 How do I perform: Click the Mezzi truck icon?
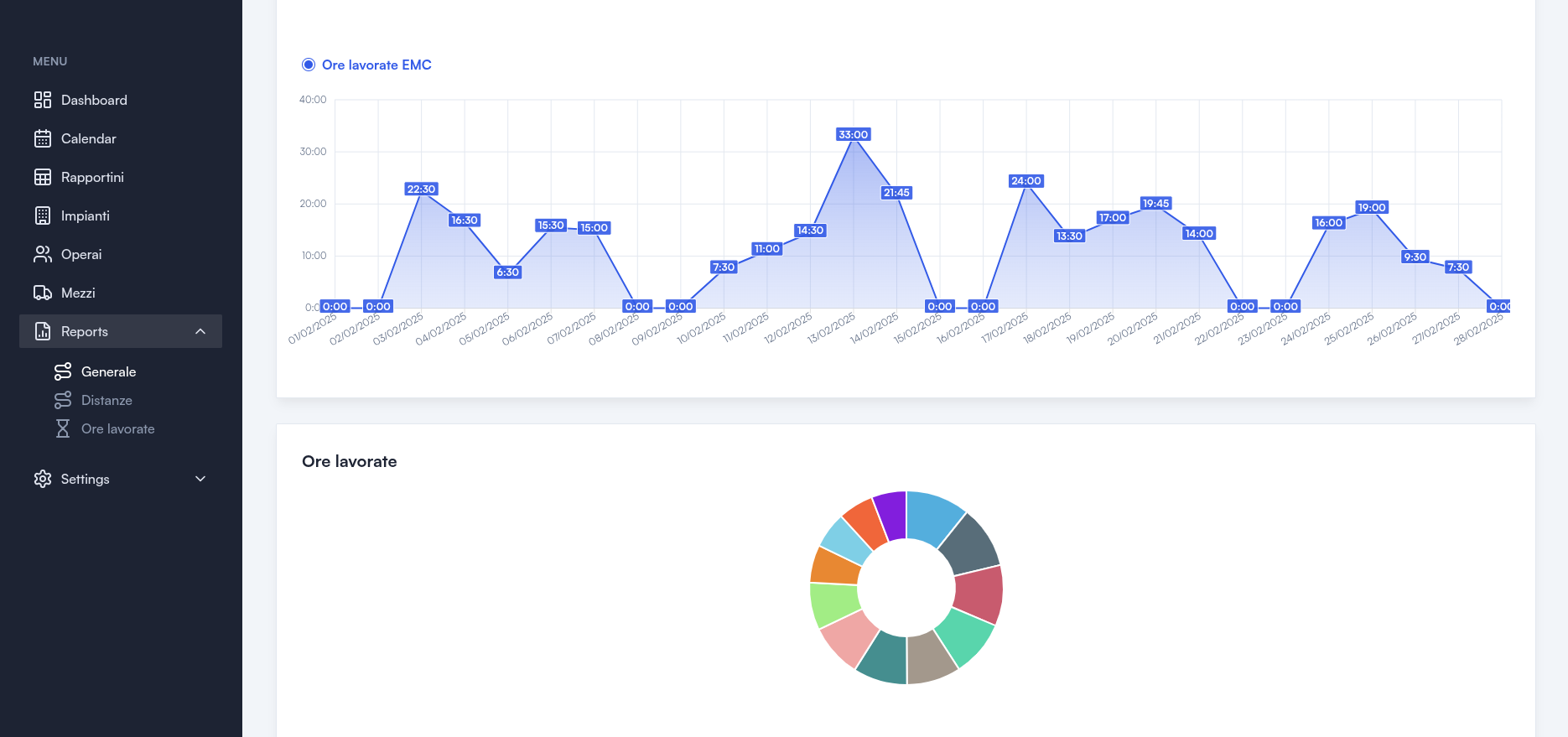[x=43, y=293]
